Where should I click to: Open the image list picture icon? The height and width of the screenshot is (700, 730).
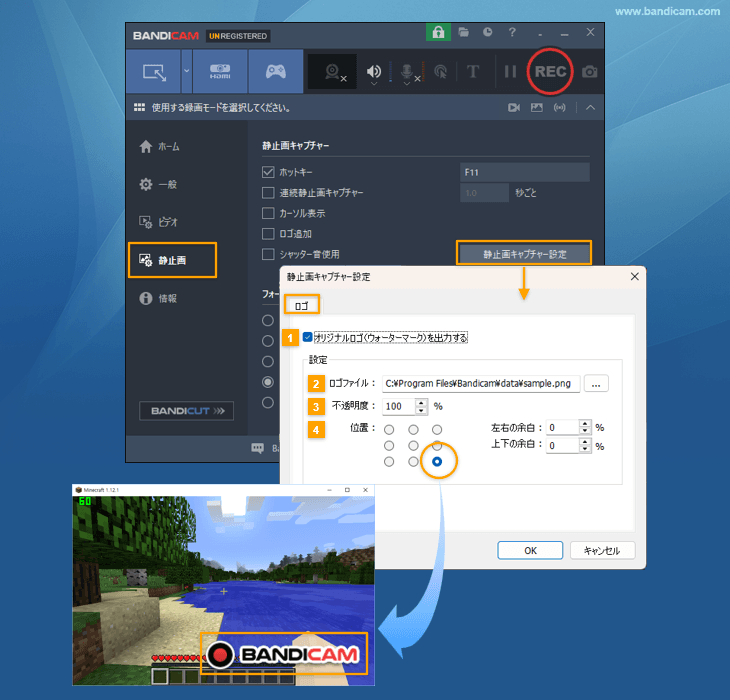tap(537, 108)
